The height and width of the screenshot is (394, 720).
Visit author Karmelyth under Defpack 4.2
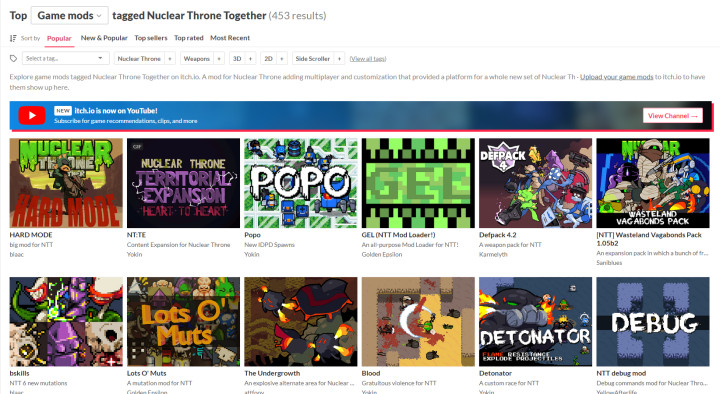(x=493, y=254)
